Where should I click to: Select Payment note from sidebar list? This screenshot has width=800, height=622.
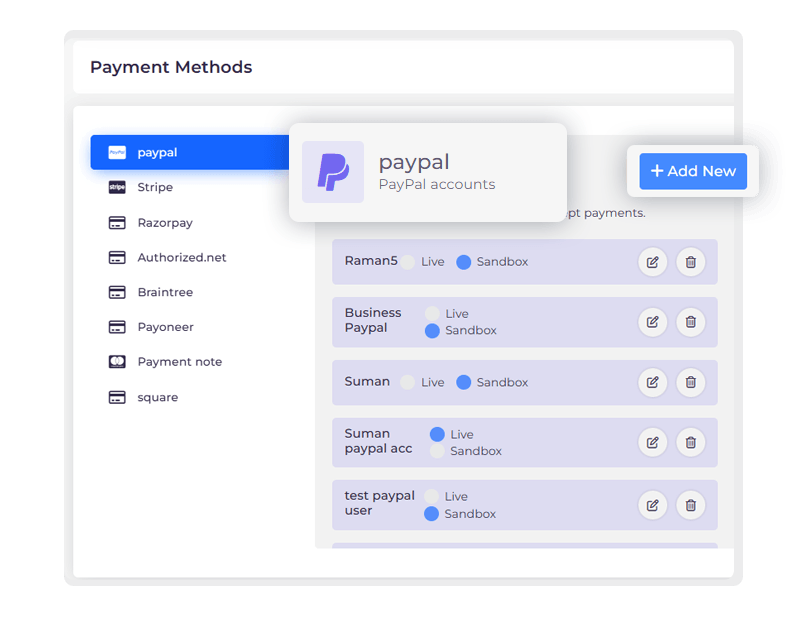pyautogui.click(x=179, y=362)
